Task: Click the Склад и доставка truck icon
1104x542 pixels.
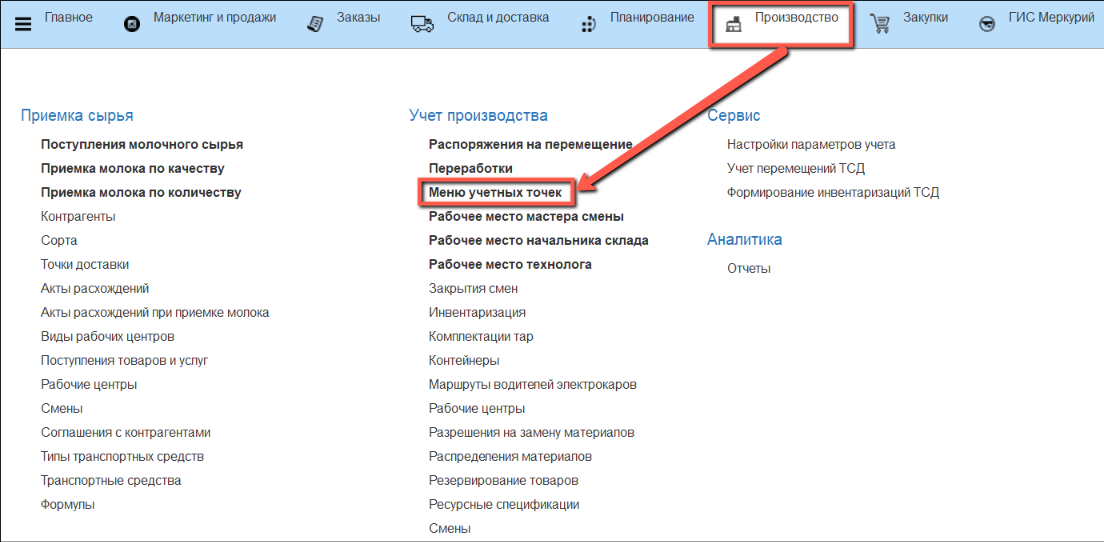Action: 422,24
